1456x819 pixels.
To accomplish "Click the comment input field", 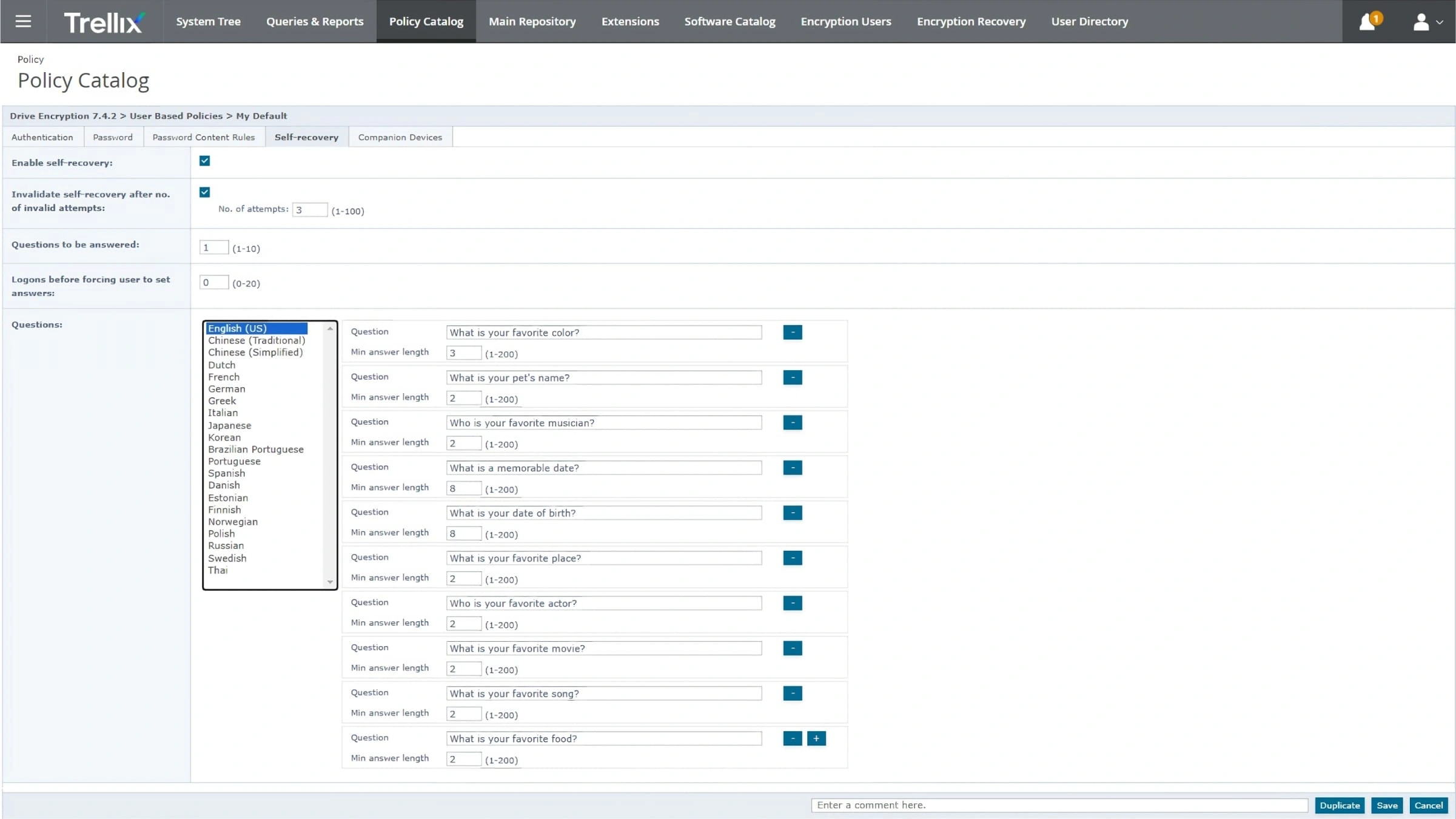I will [1059, 805].
